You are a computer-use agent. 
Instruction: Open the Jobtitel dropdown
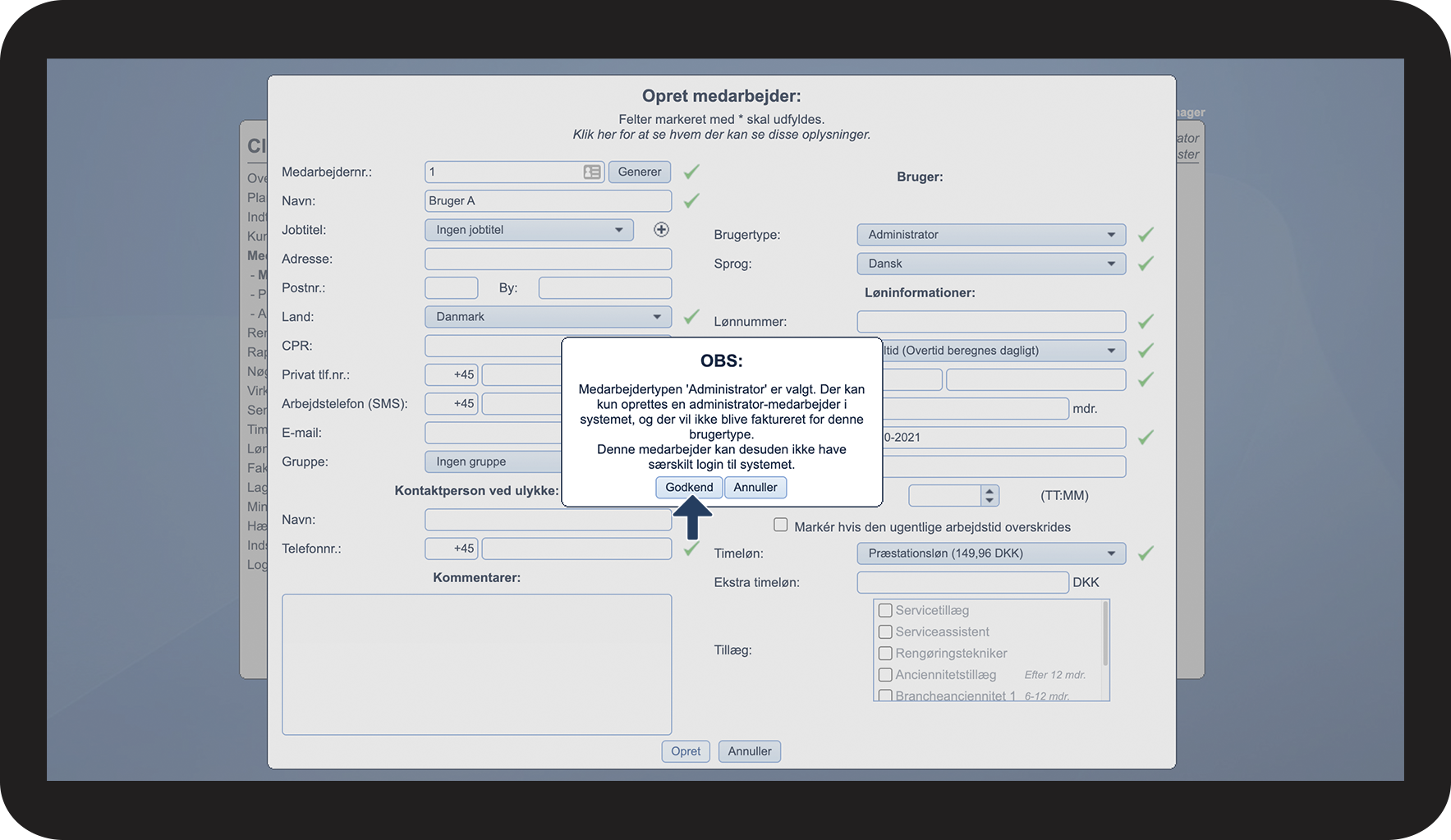click(529, 230)
